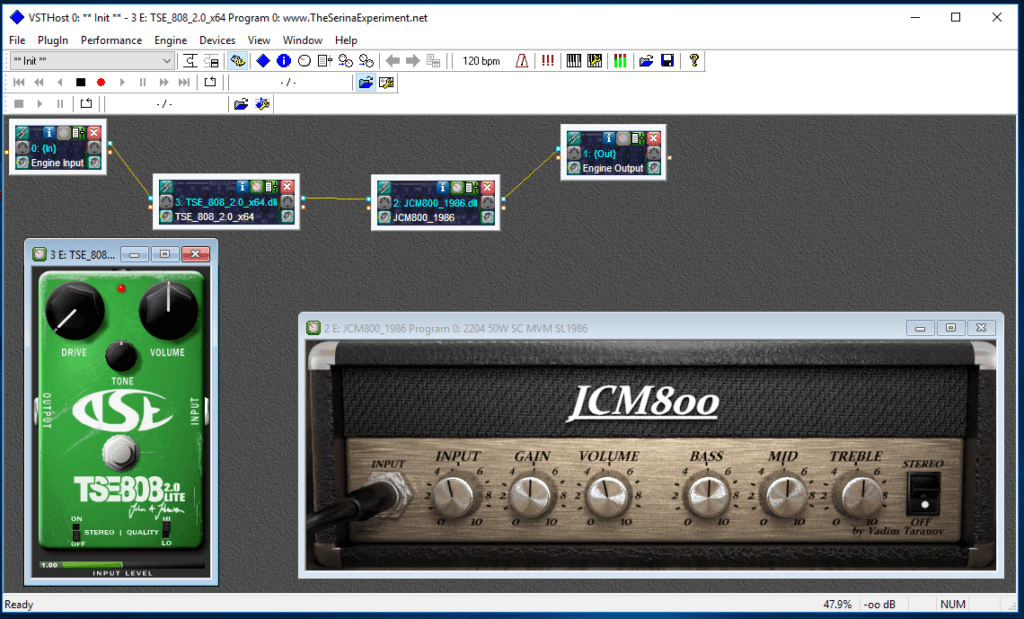Click the black stop button in the player toolbar

click(x=80, y=82)
